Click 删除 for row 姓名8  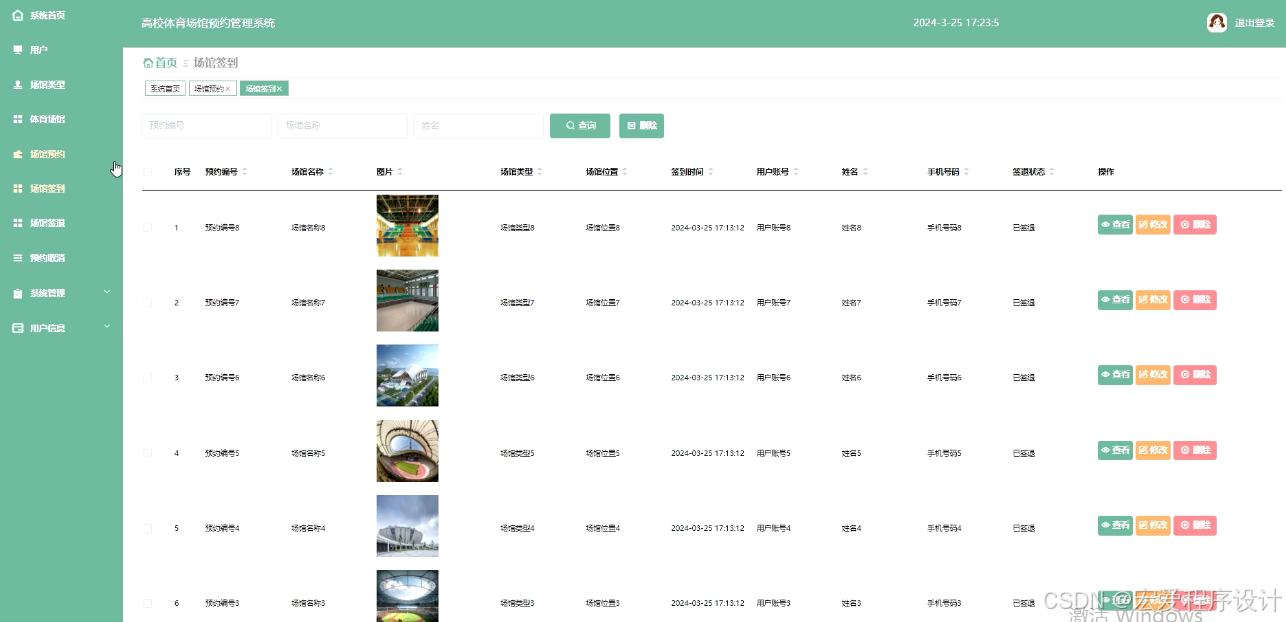[x=1195, y=225]
